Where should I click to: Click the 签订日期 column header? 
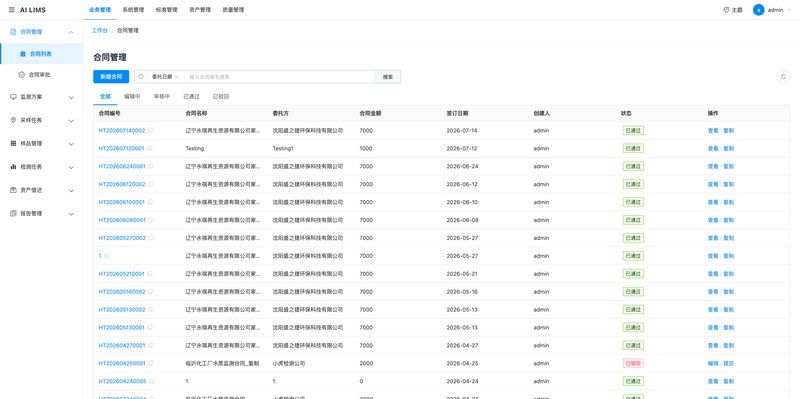[457, 113]
